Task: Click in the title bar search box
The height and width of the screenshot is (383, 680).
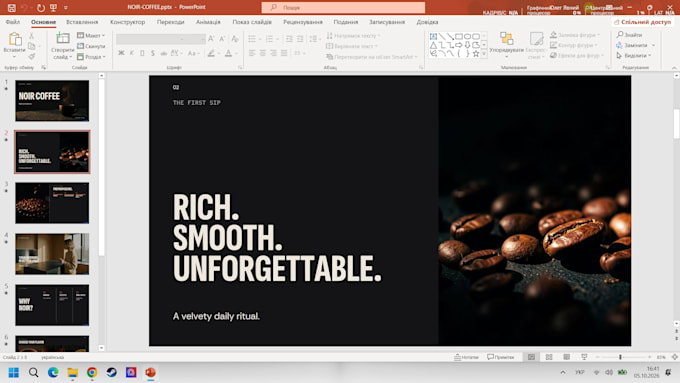Action: (343, 7)
